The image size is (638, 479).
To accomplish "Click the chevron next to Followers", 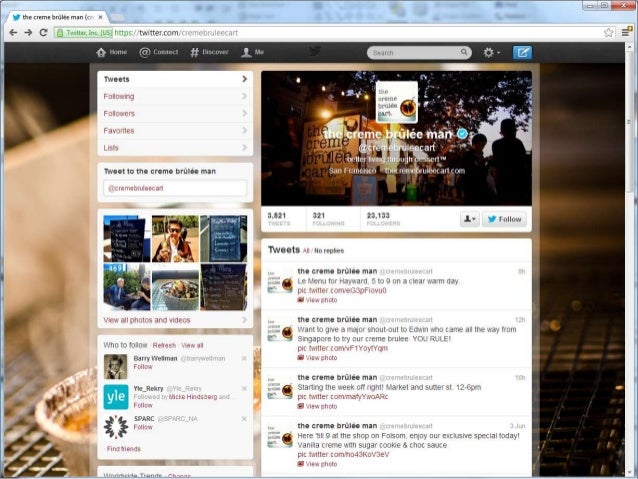I will click(x=245, y=113).
